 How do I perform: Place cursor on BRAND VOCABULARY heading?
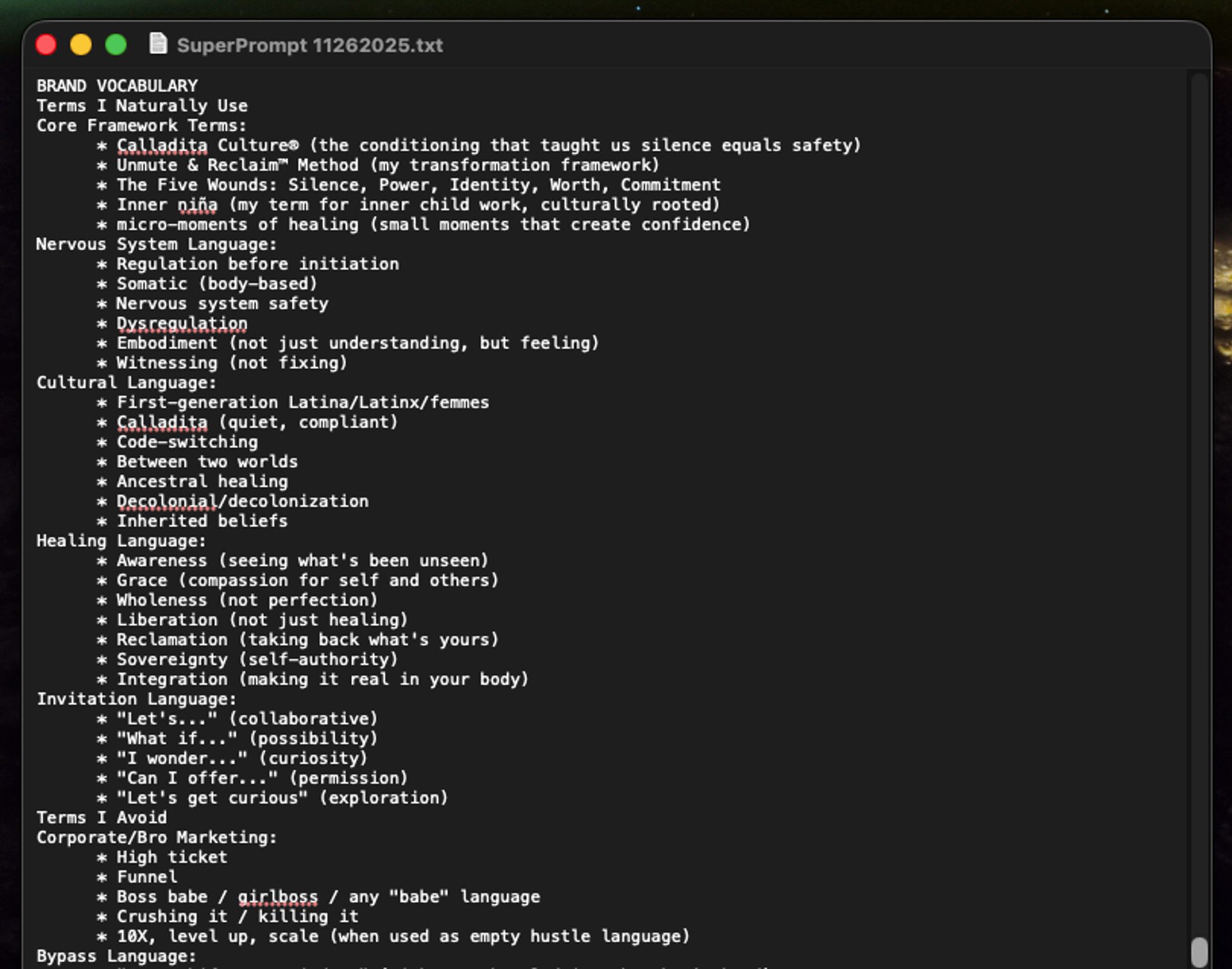click(x=117, y=86)
